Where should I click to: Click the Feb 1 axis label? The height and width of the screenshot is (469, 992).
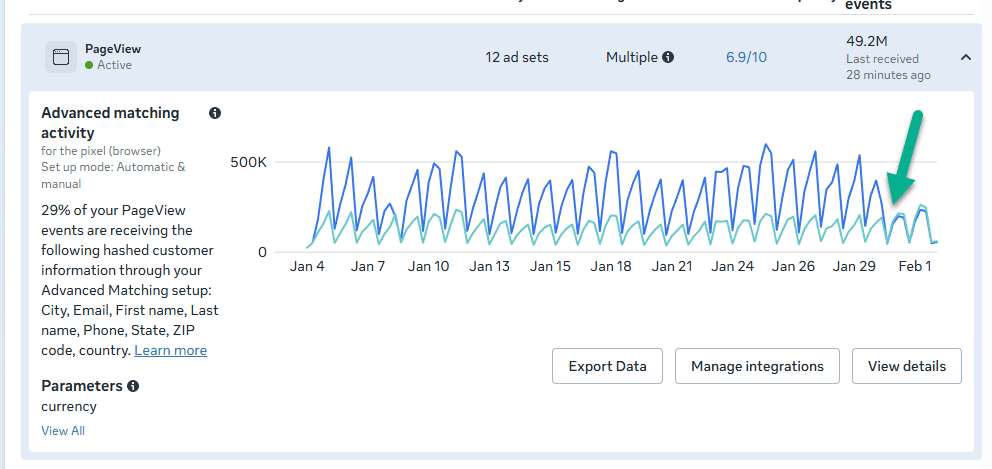pyautogui.click(x=915, y=266)
